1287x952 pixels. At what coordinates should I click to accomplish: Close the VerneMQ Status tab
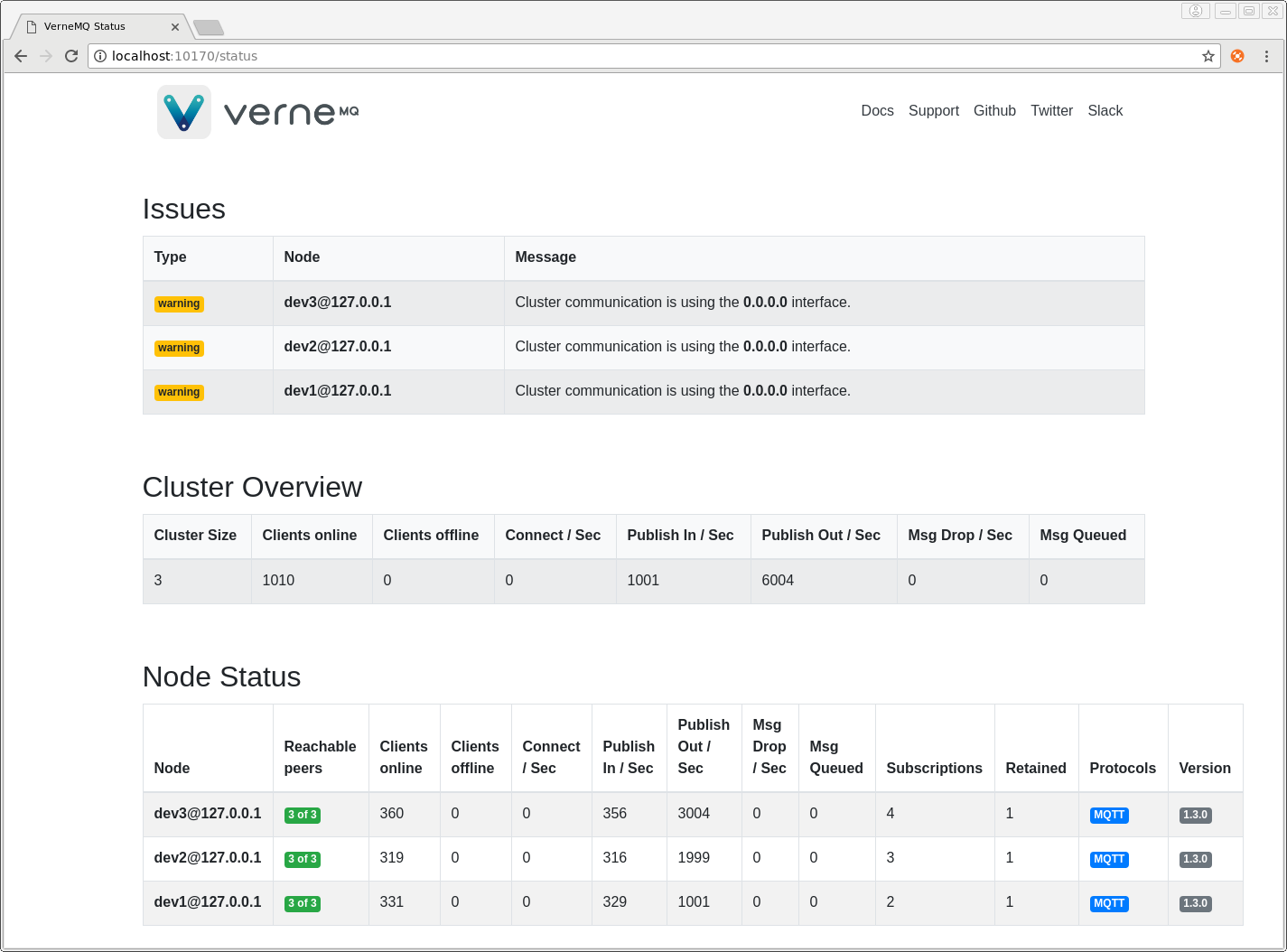(x=175, y=27)
